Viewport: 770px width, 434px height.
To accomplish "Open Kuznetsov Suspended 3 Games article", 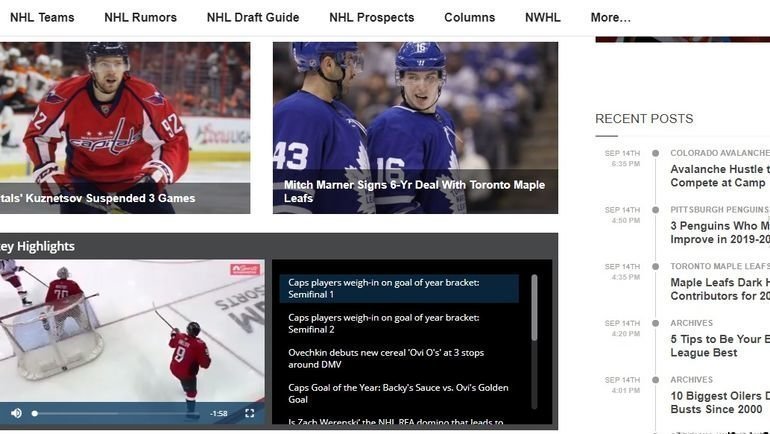I will point(125,128).
